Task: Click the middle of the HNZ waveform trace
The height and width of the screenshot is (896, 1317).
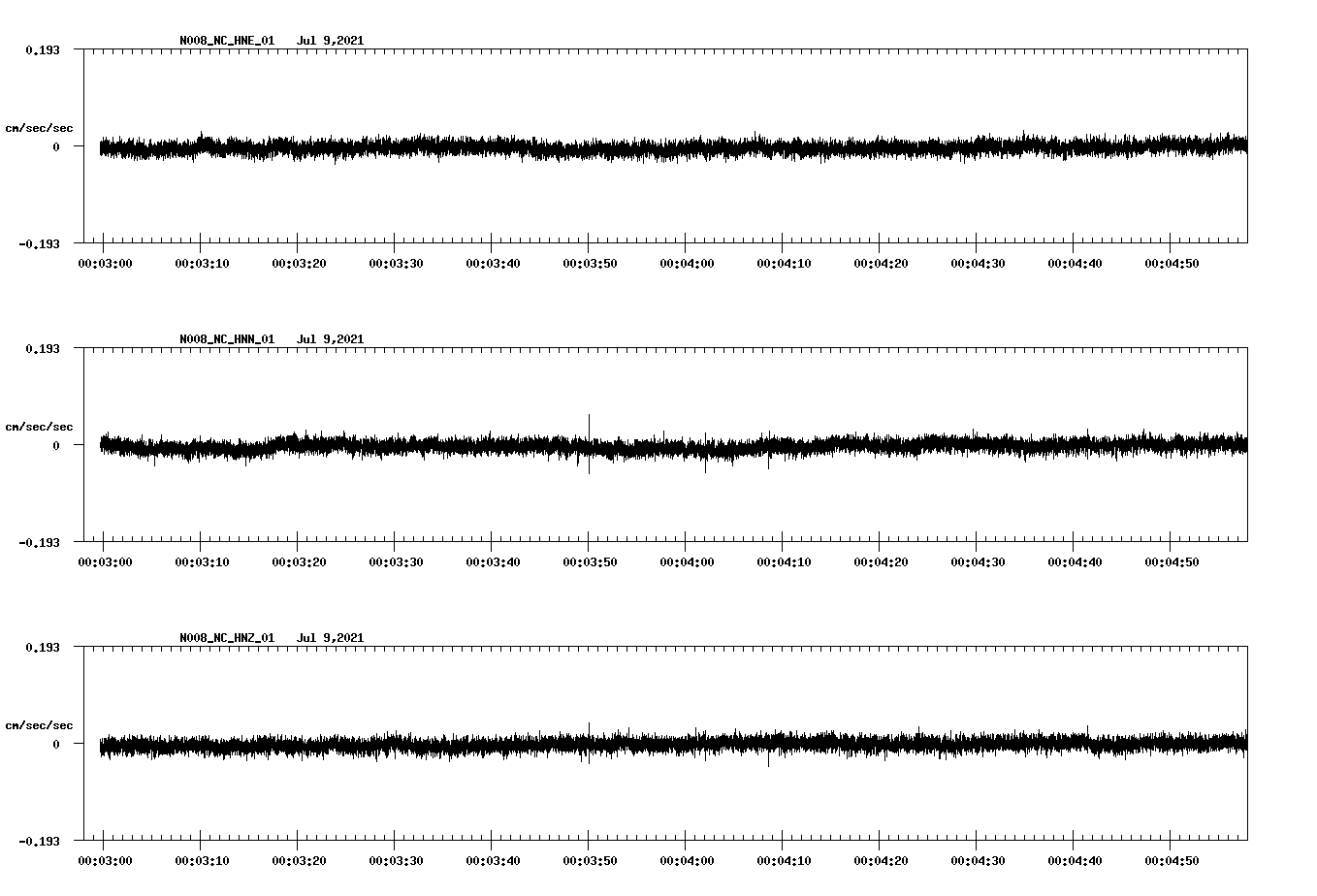Action: click(x=669, y=745)
